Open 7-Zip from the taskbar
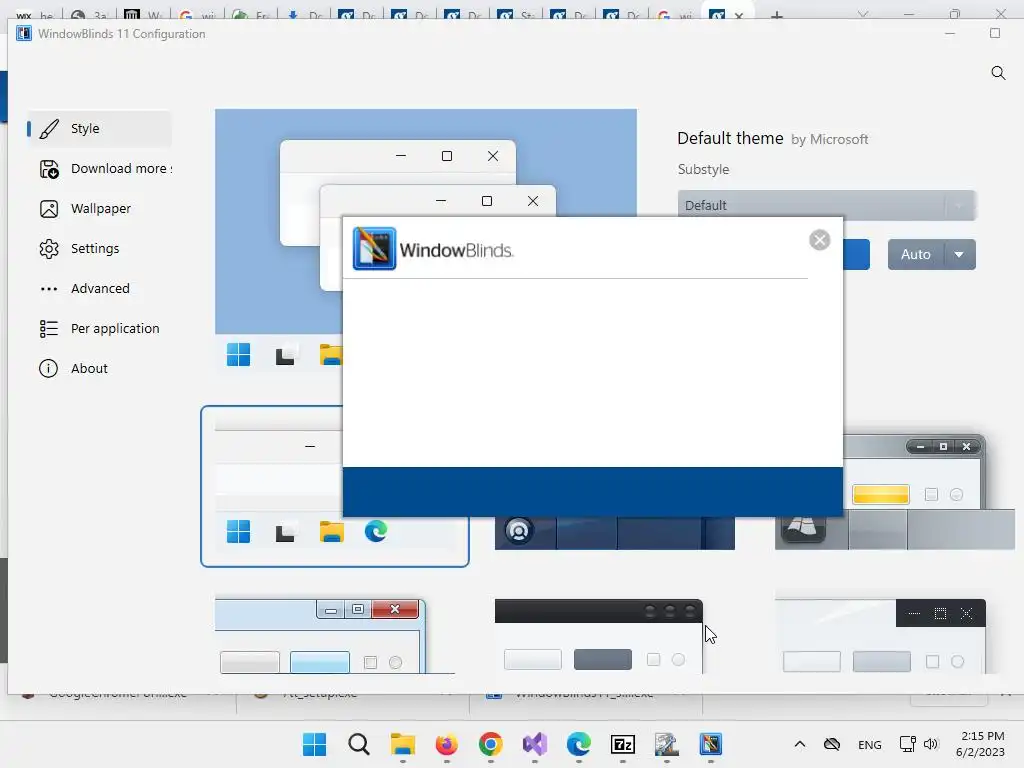 point(622,744)
